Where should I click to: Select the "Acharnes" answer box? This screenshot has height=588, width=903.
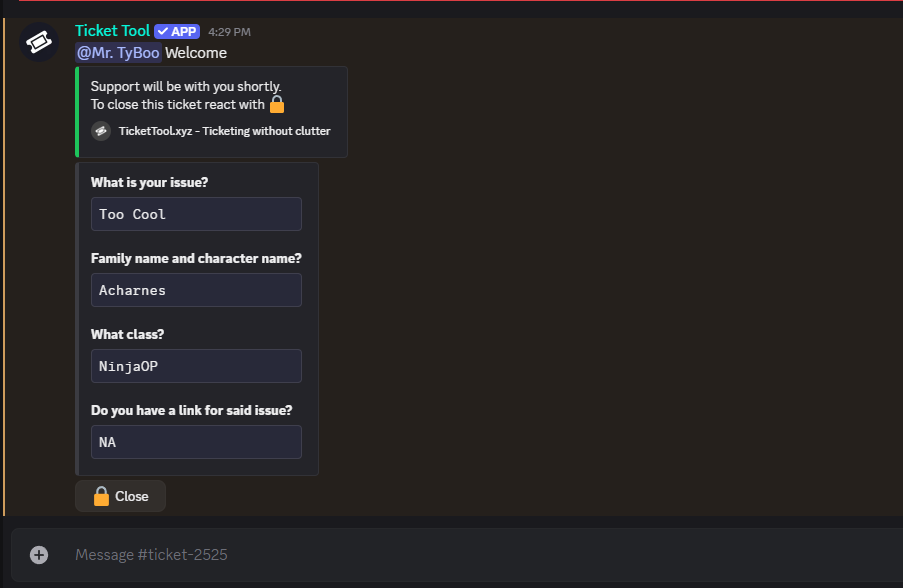pos(196,290)
